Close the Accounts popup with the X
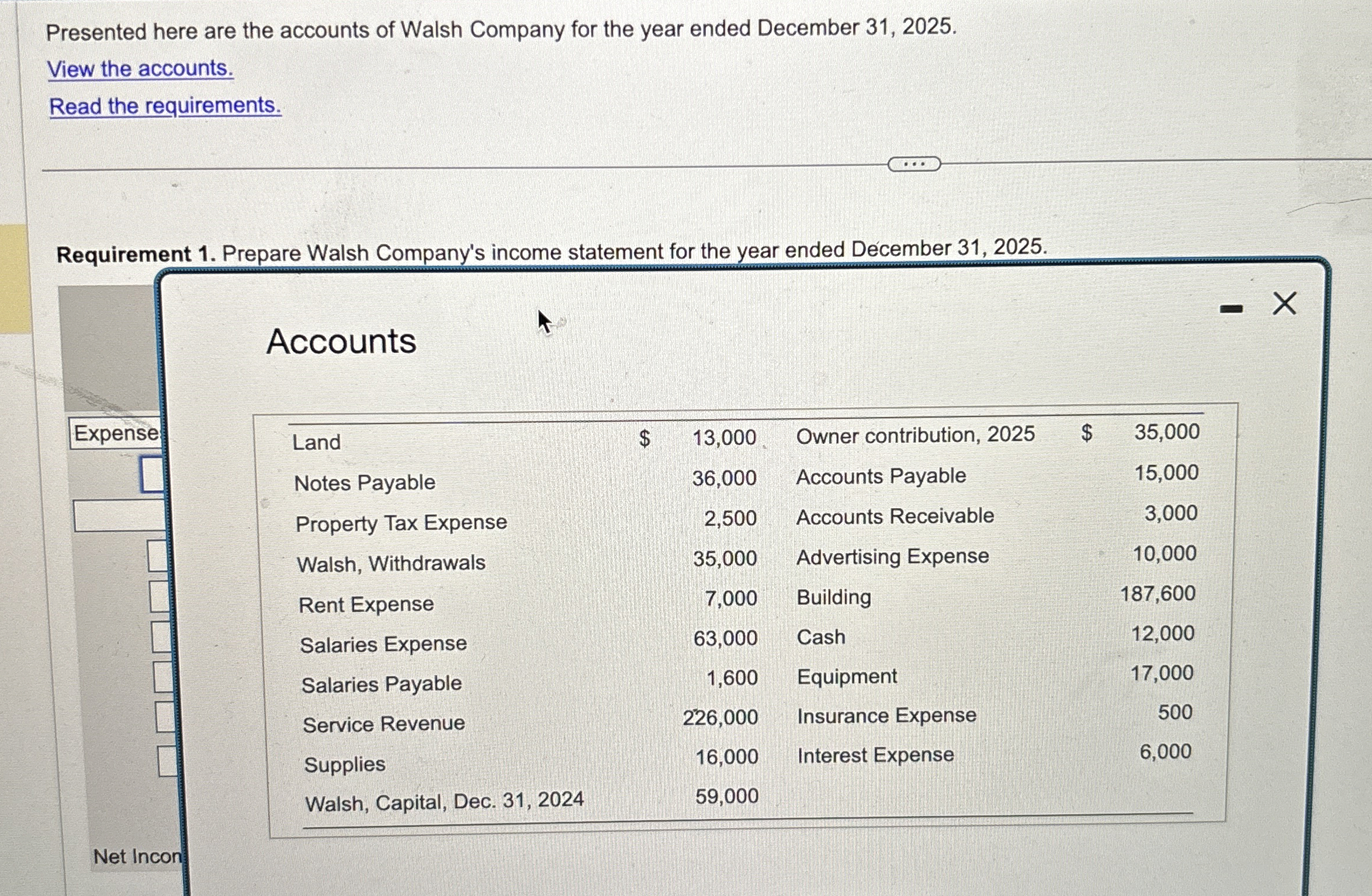The height and width of the screenshot is (896, 1372). pyautogui.click(x=1284, y=304)
